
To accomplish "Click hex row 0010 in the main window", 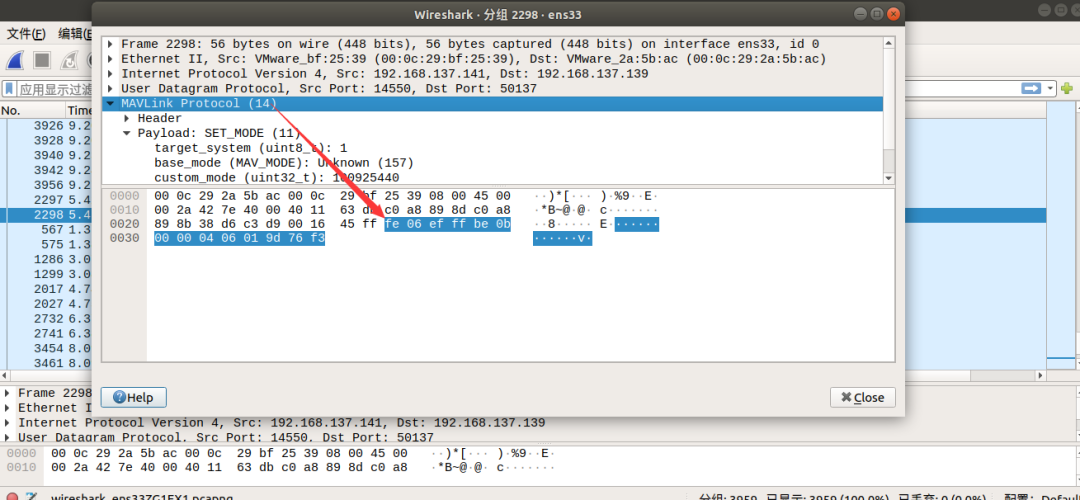I will click(x=229, y=468).
